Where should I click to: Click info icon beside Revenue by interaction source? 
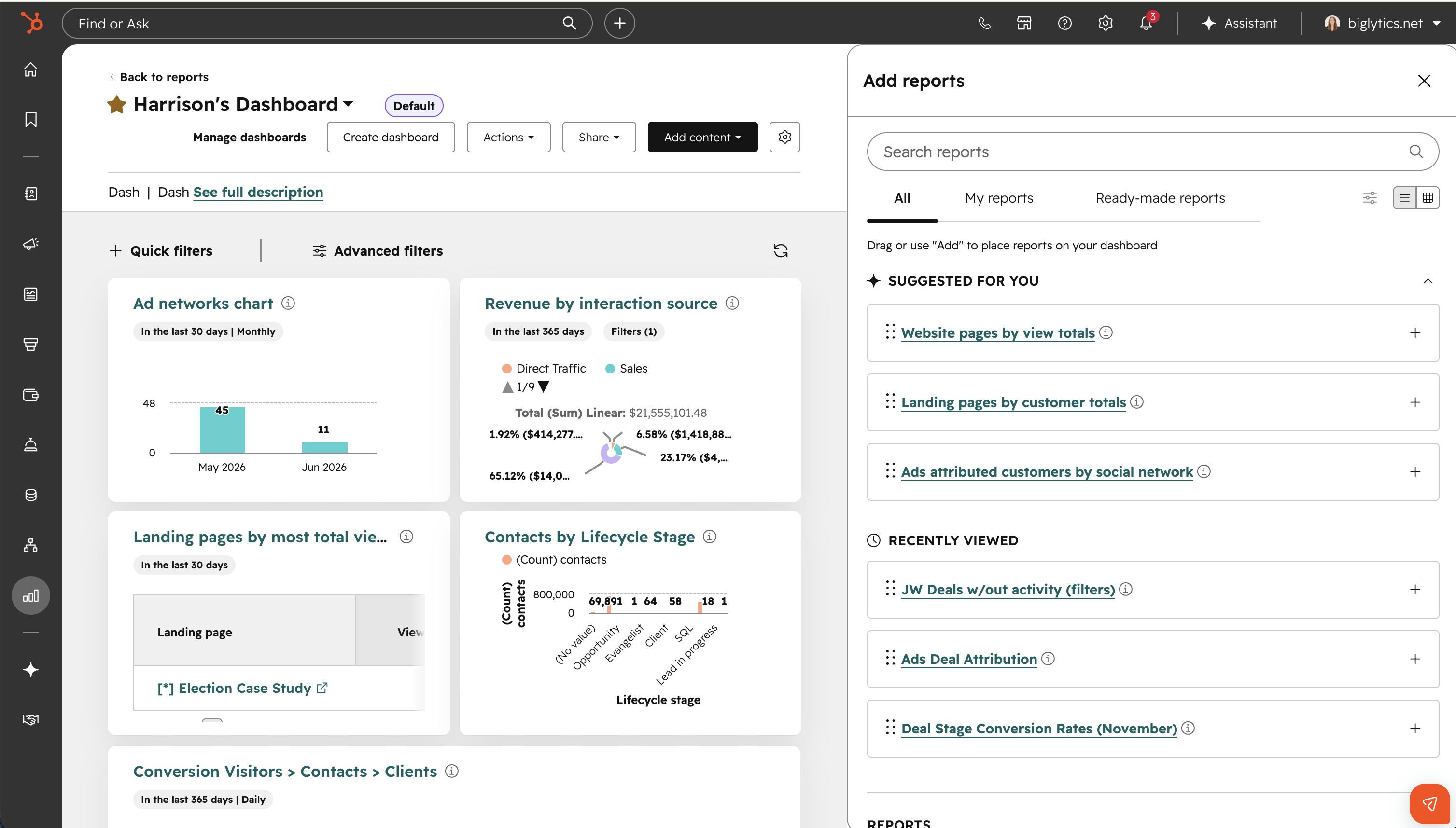click(732, 303)
